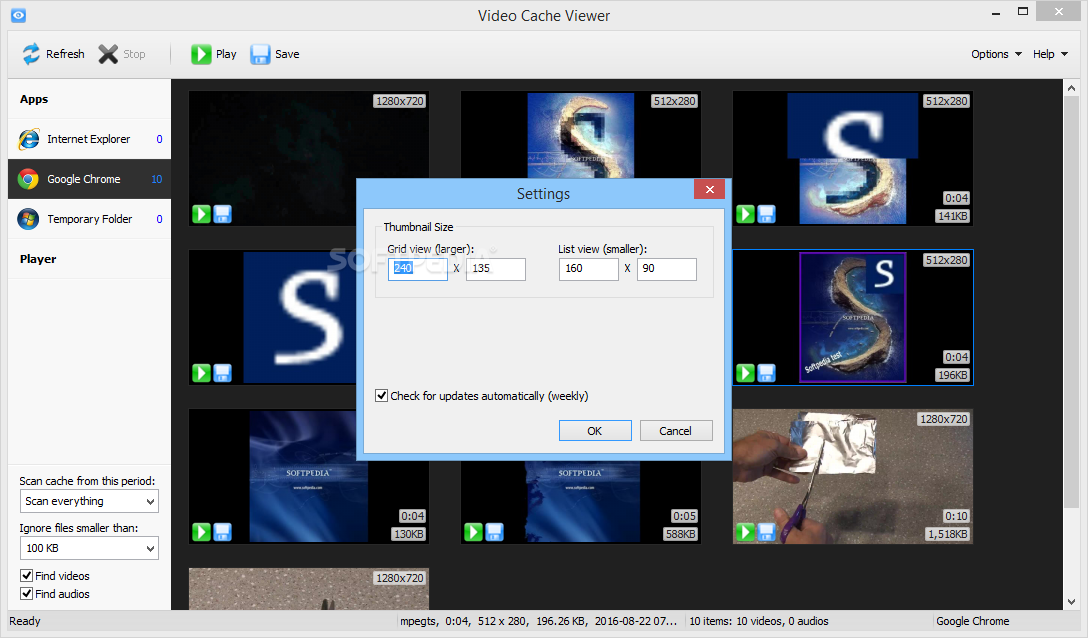Image resolution: width=1088 pixels, height=638 pixels.
Task: Select Internet Explorer in Apps list
Action: tap(90, 140)
